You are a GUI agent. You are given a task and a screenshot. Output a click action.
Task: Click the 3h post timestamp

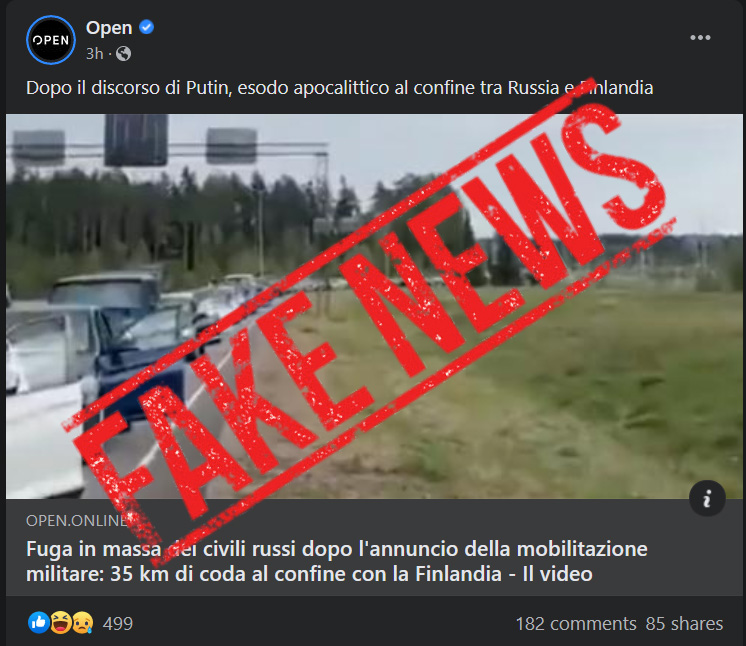pyautogui.click(x=94, y=54)
